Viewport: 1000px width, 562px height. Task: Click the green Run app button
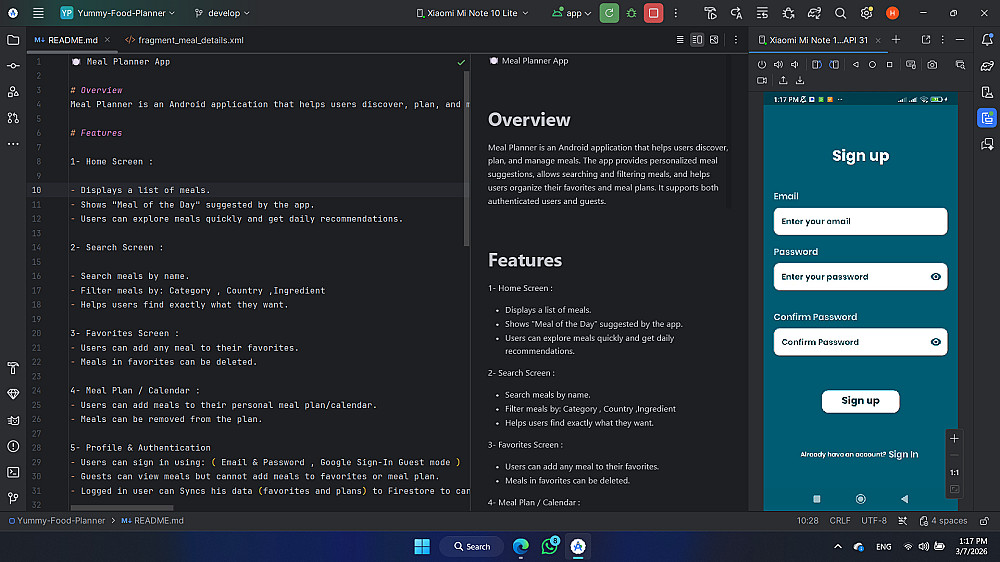(609, 13)
